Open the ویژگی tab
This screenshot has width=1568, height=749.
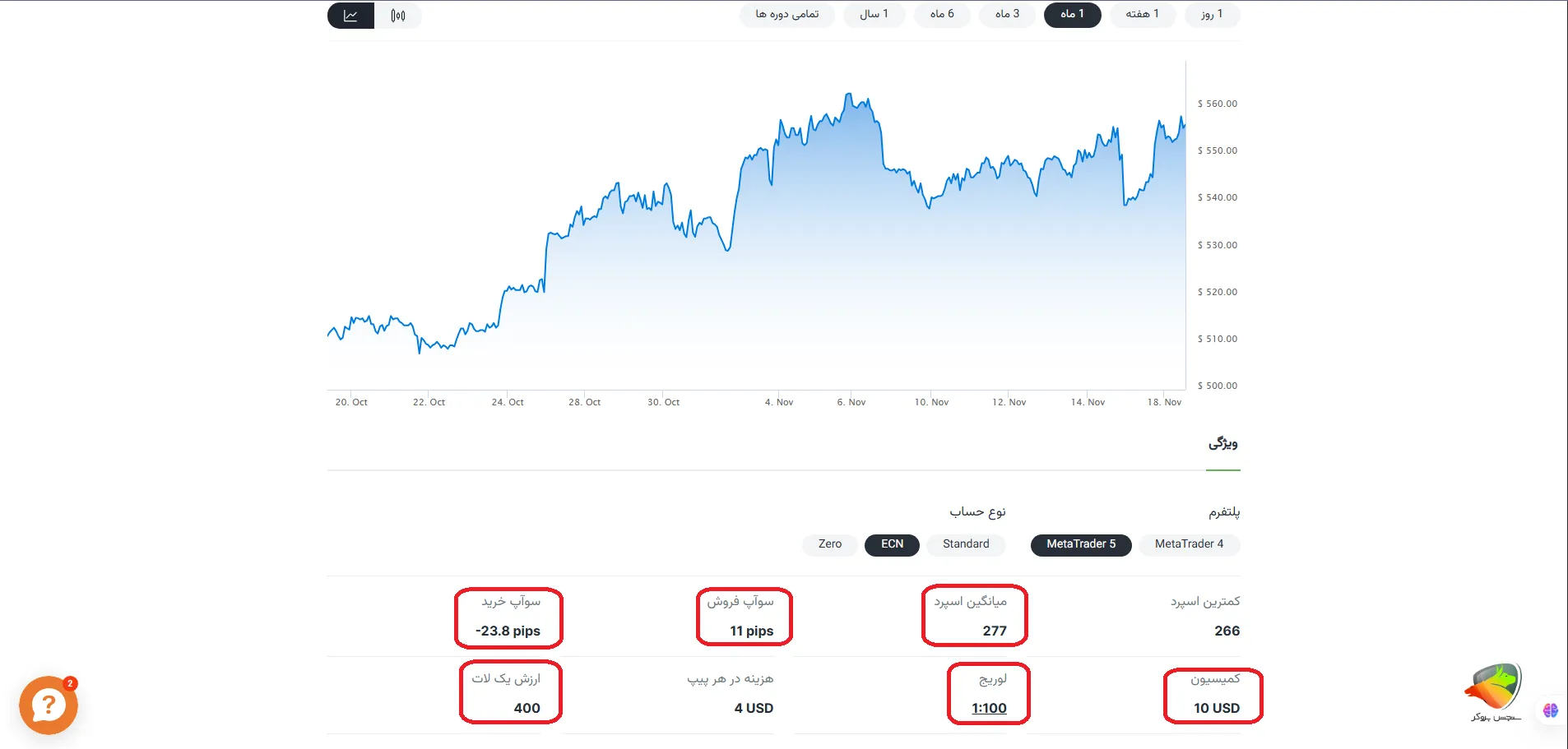coord(1222,444)
